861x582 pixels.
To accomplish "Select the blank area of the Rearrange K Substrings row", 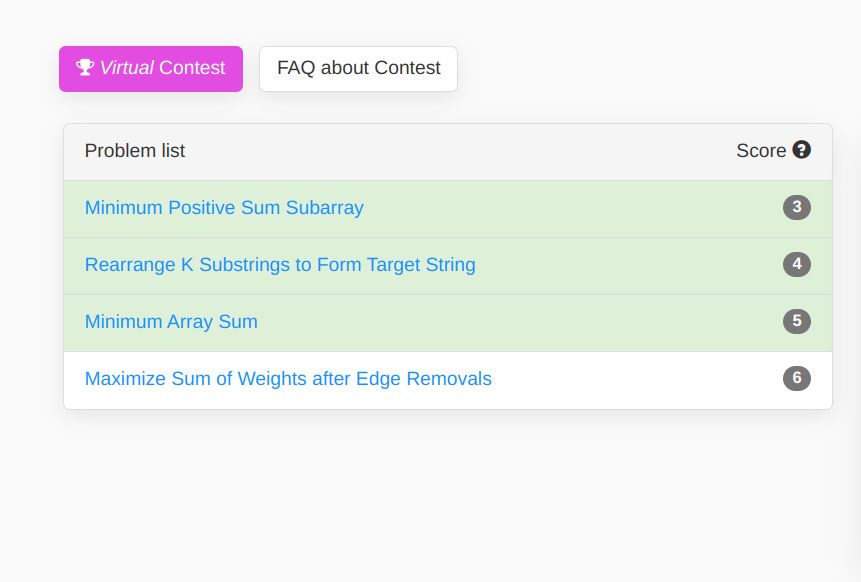I will pyautogui.click(x=626, y=266).
